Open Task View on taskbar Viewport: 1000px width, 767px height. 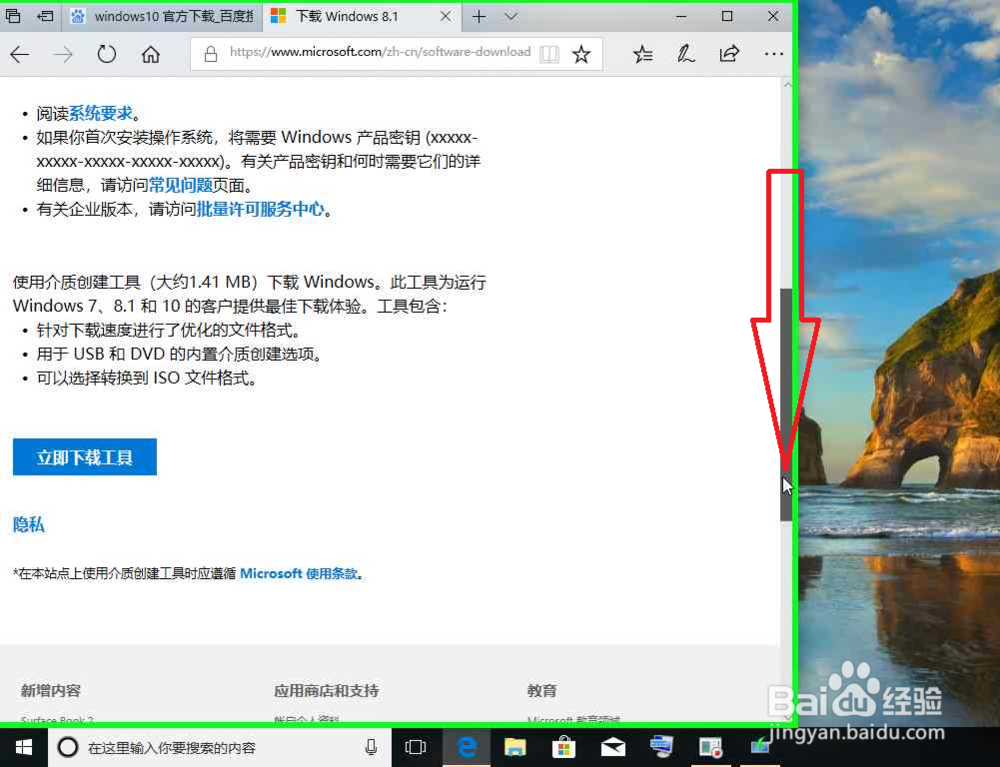(x=415, y=747)
